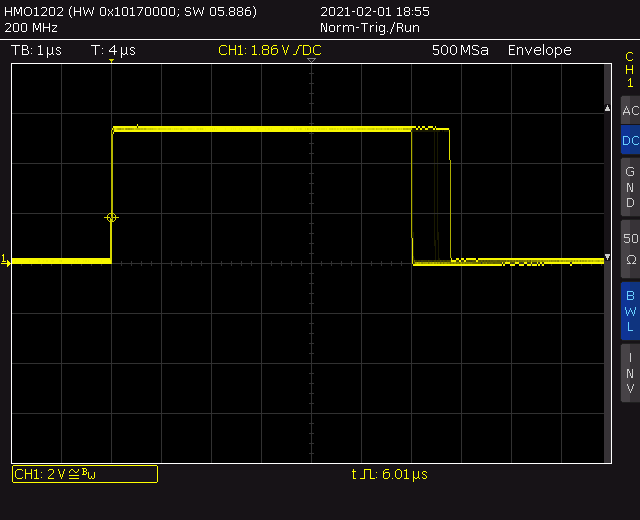Enable GND coupling softkey

pos(629,187)
